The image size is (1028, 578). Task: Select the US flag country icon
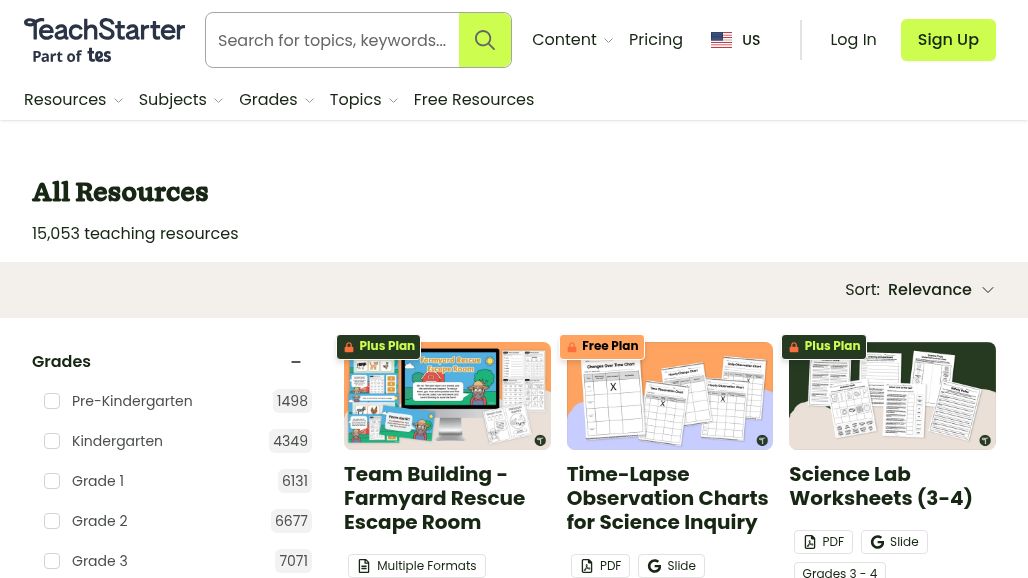pyautogui.click(x=721, y=40)
